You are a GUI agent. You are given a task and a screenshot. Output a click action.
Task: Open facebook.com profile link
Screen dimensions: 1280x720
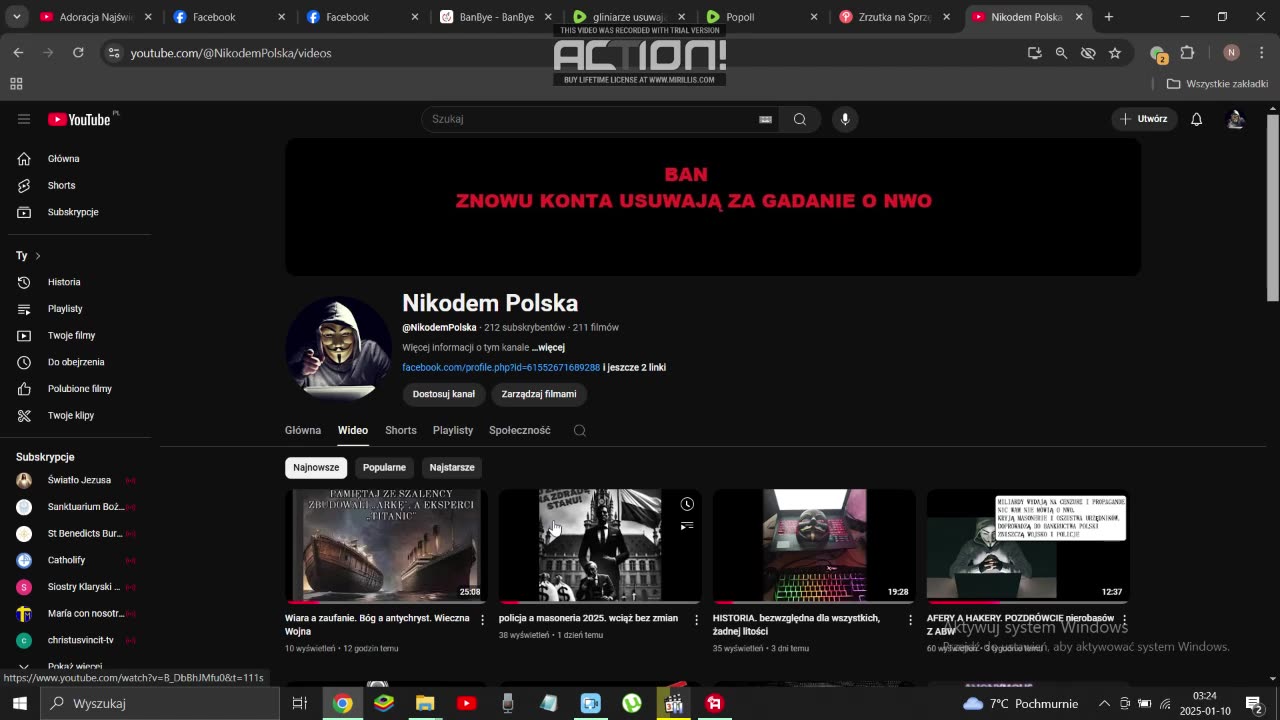tap(501, 367)
